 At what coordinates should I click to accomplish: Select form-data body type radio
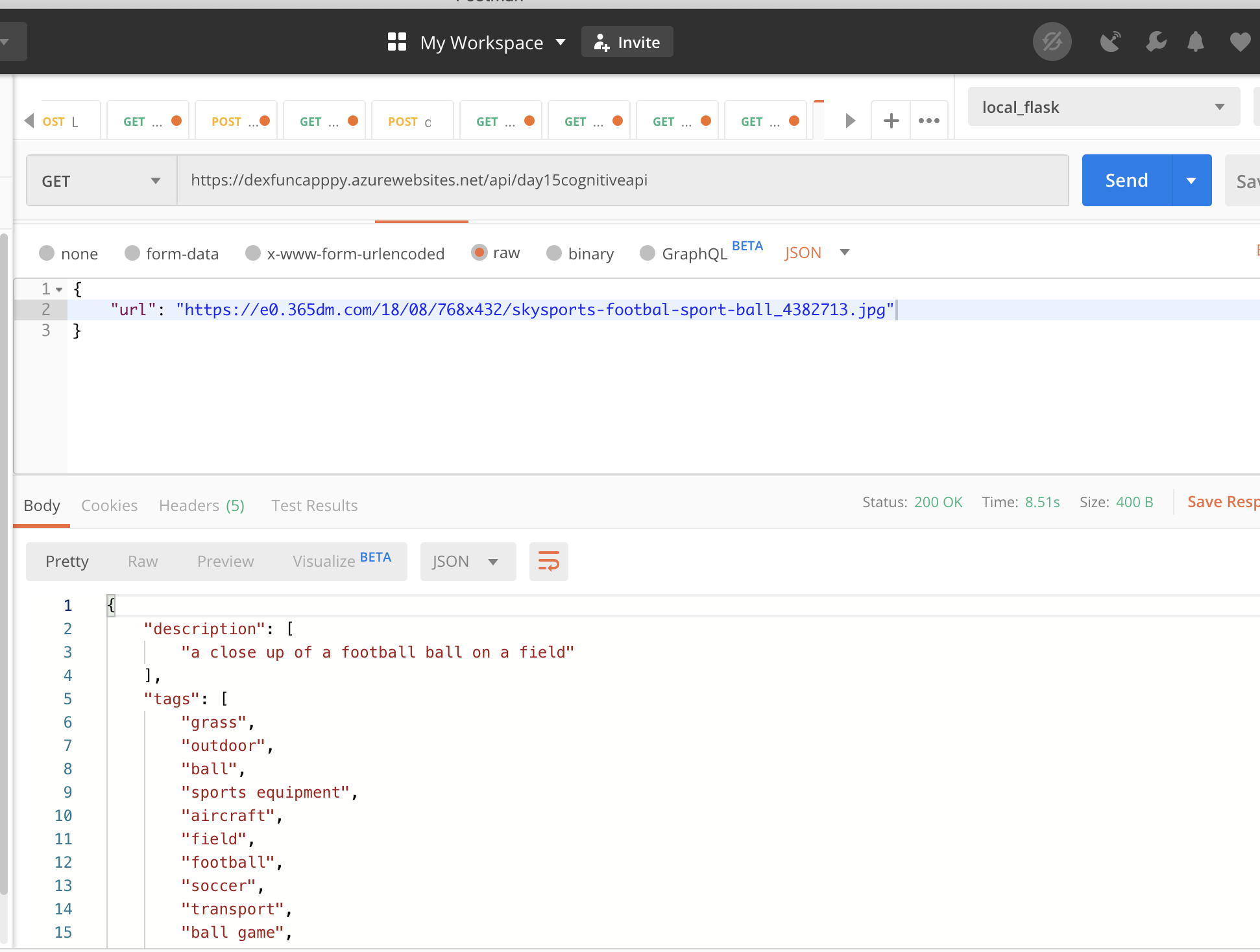tap(132, 253)
